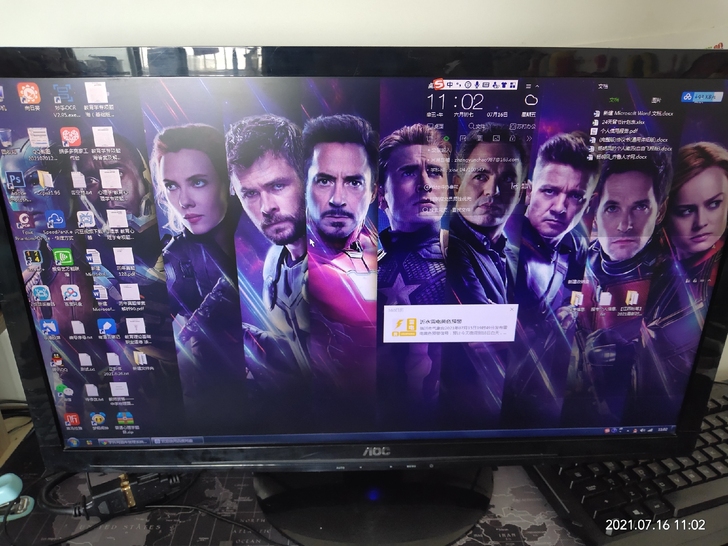This screenshot has width=728, height=546.
Task: Toggle punctuation mode on the Sogou bar
Action: 458,84
